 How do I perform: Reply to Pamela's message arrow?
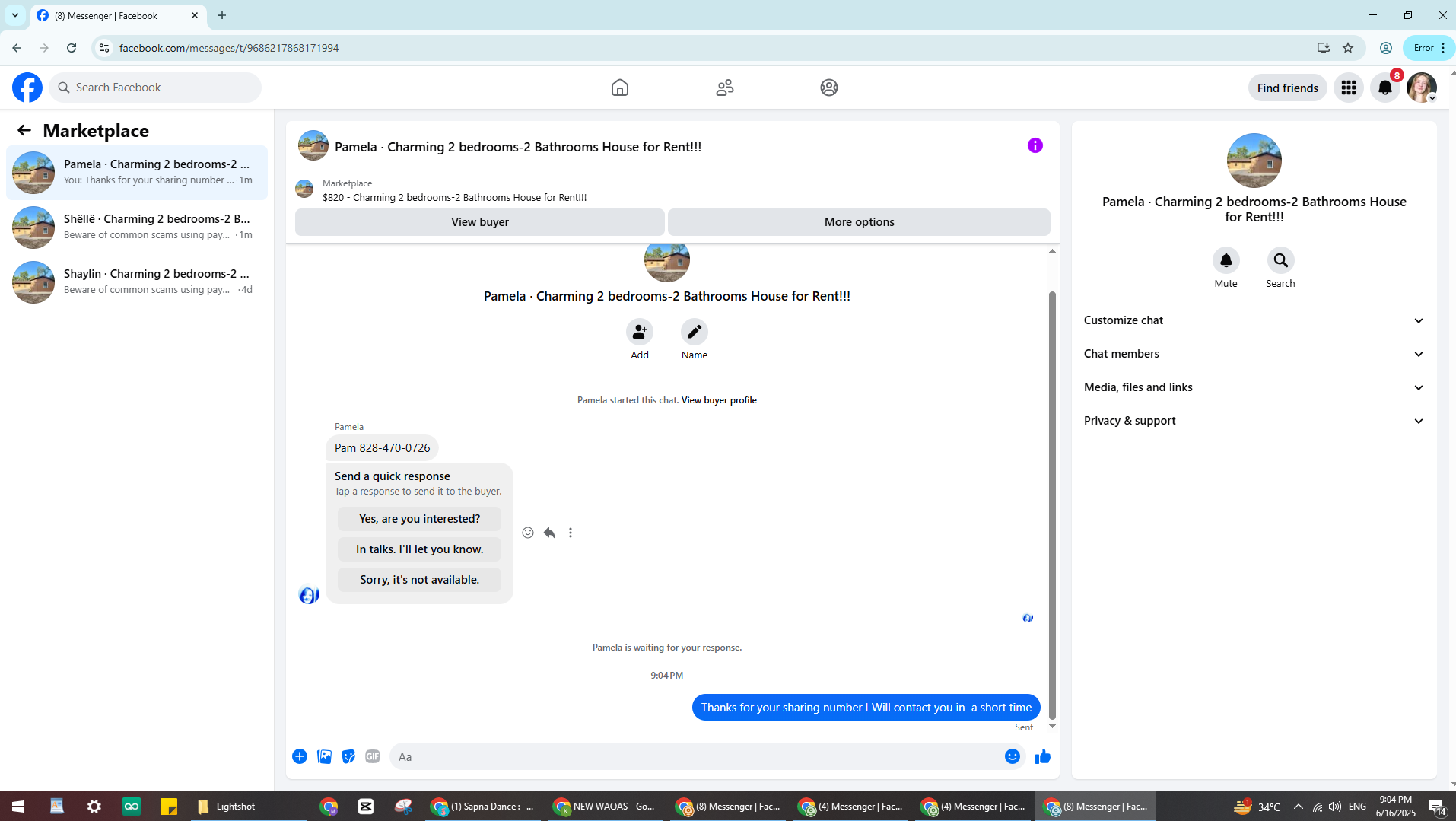549,533
